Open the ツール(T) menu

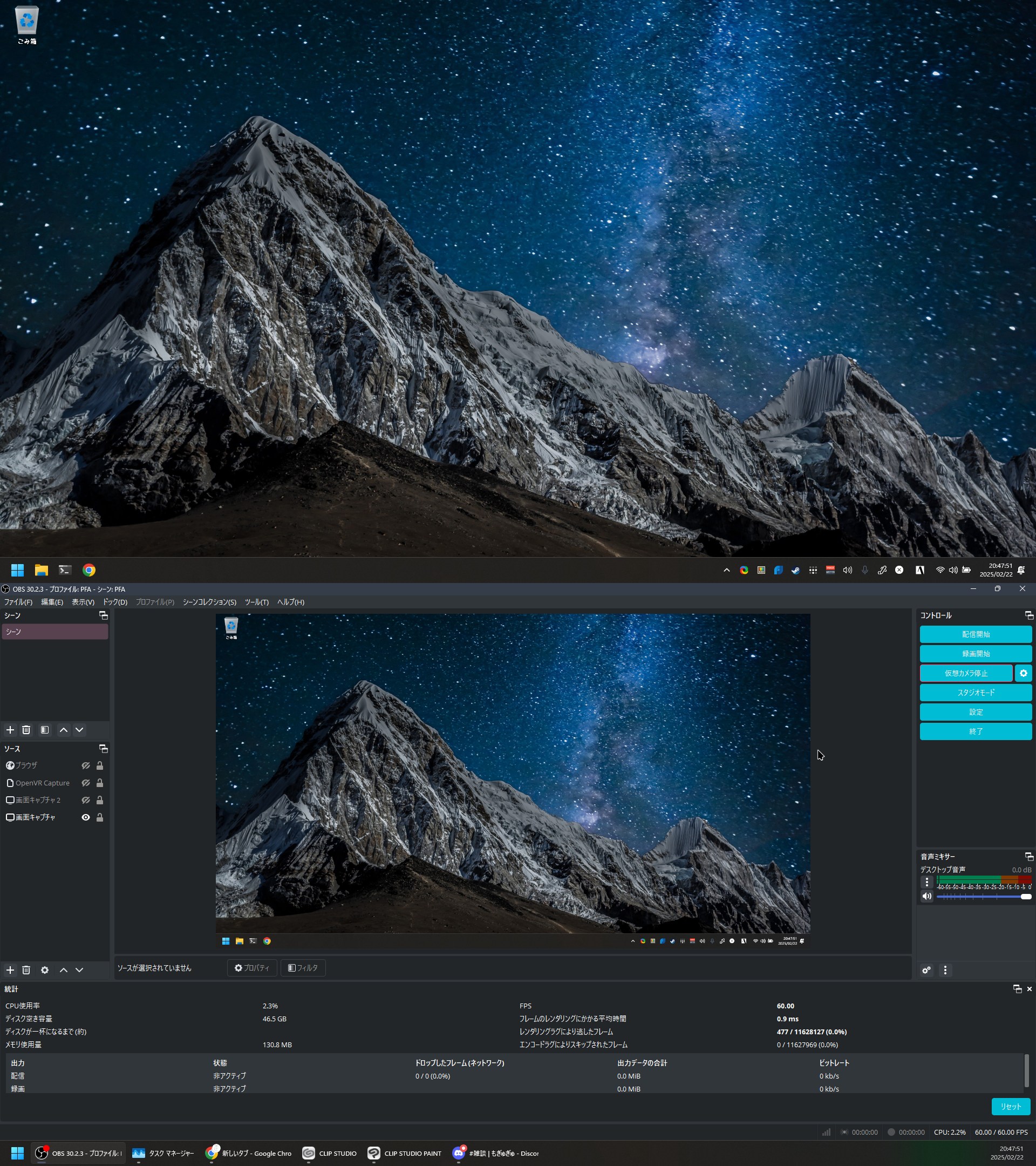(x=257, y=602)
